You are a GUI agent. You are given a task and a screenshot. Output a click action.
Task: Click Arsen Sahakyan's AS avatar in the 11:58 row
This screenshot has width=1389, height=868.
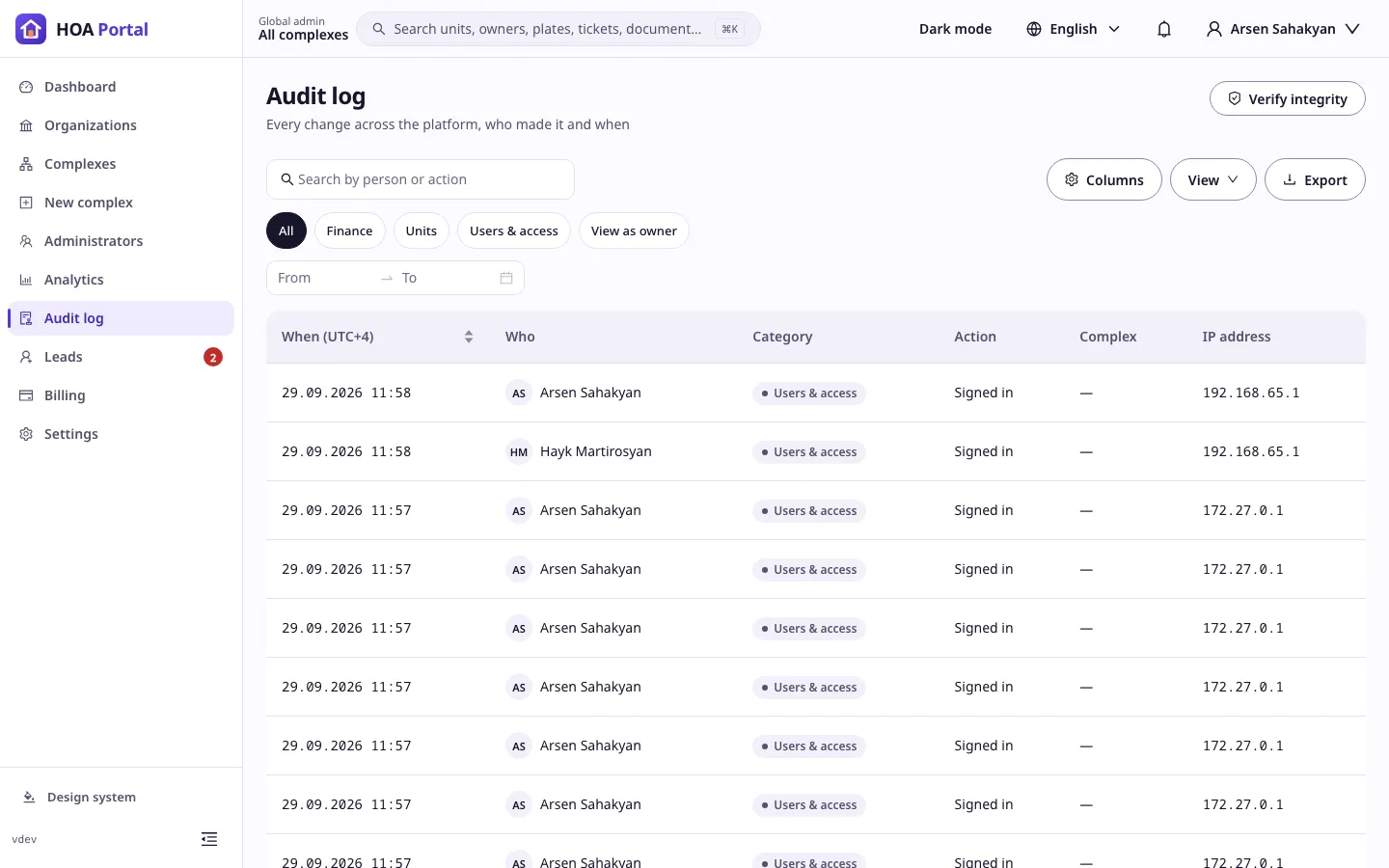click(x=519, y=393)
